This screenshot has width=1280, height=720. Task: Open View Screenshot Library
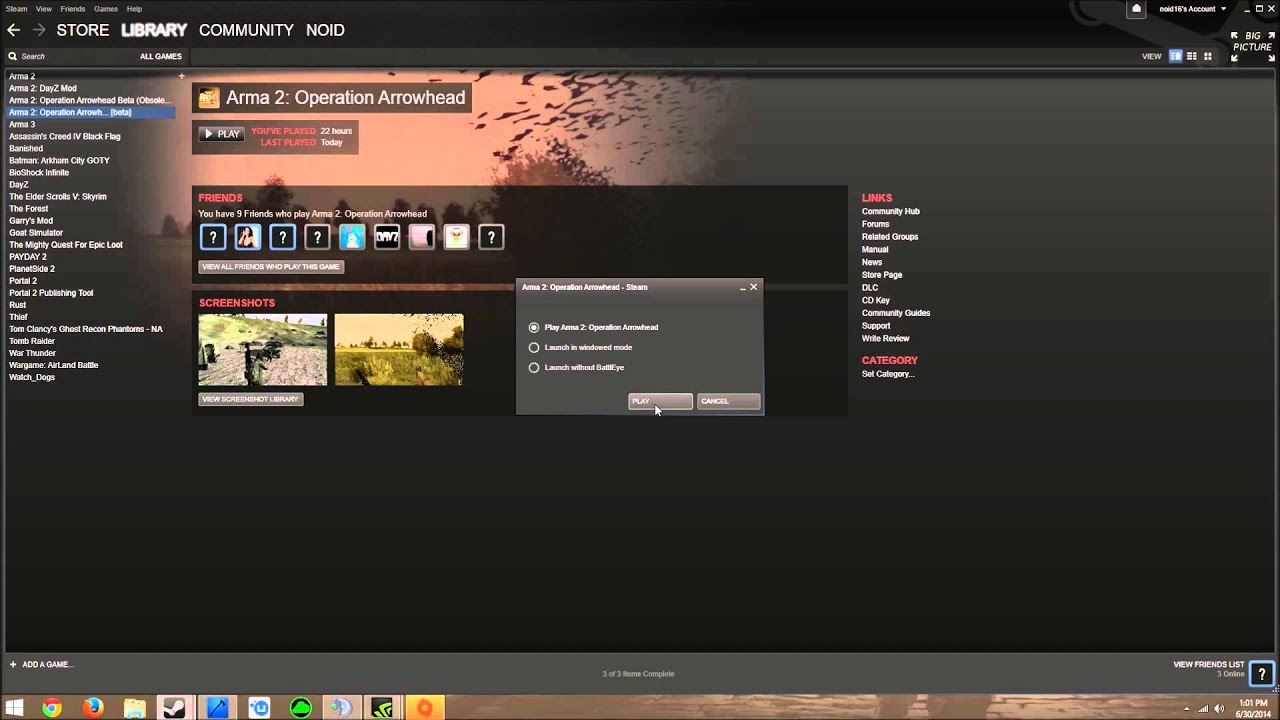point(250,399)
